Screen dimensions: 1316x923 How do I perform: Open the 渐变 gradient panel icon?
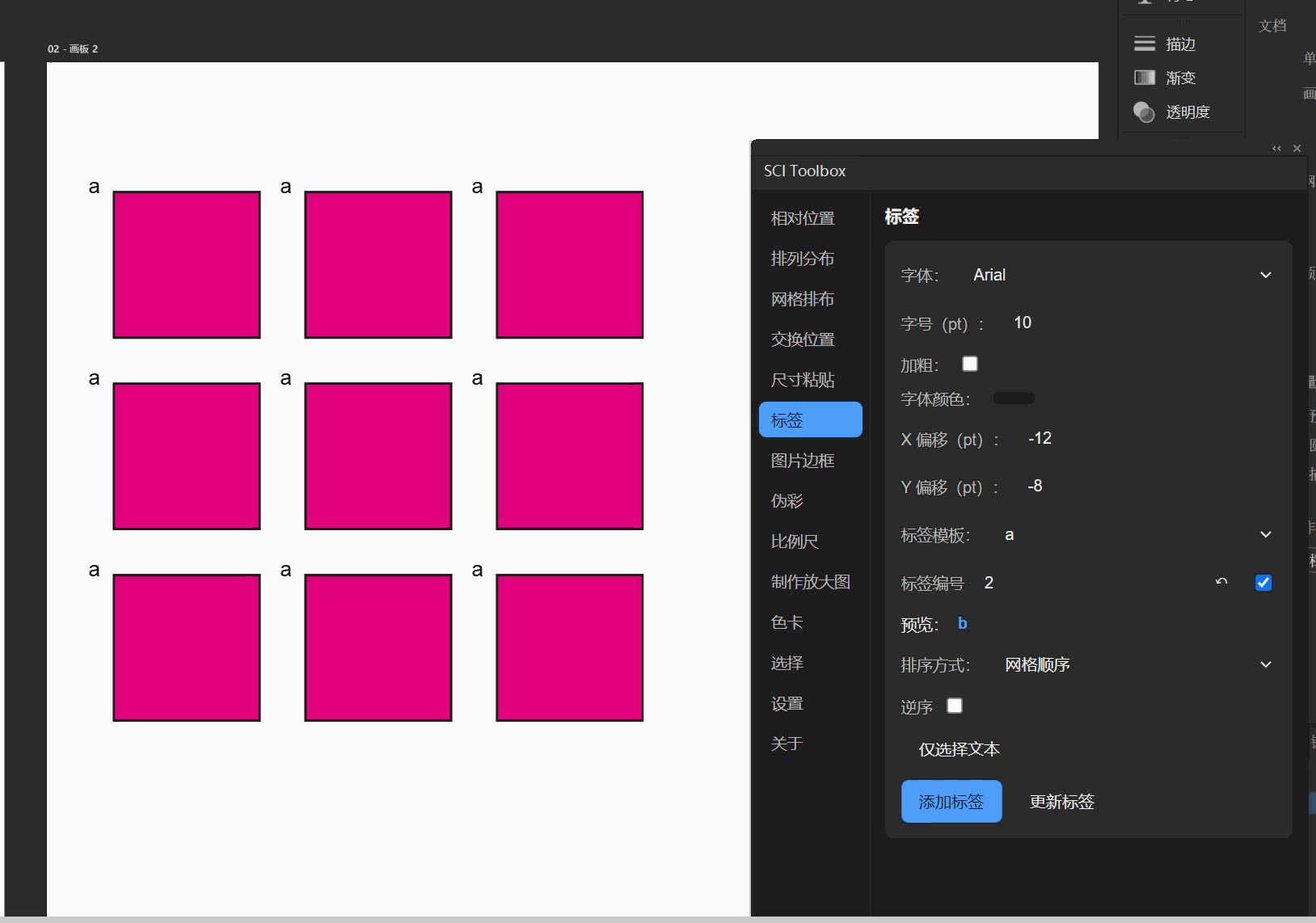point(1144,78)
